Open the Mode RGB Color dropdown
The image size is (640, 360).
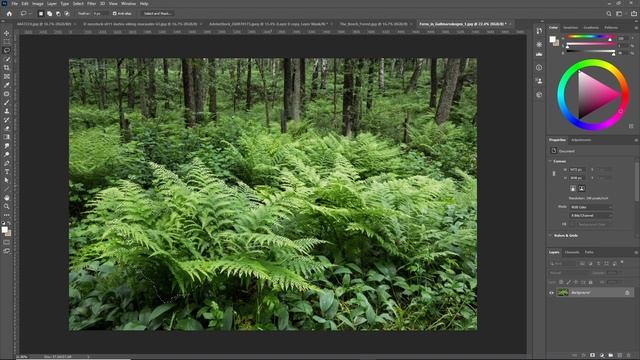point(591,207)
